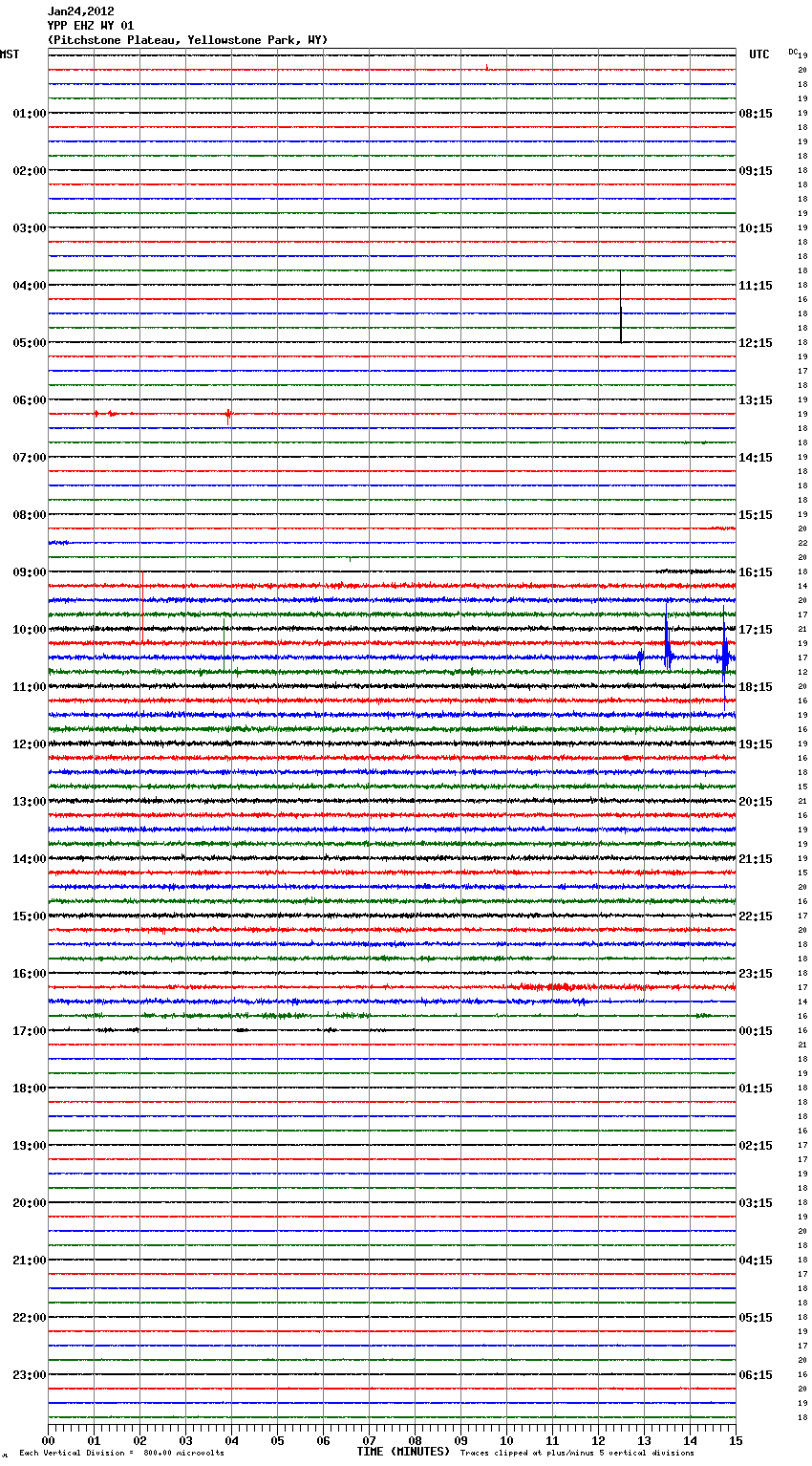This screenshot has height=1466, width=812.
Task: Select the 02:00 MST time label
Action: click(30, 171)
